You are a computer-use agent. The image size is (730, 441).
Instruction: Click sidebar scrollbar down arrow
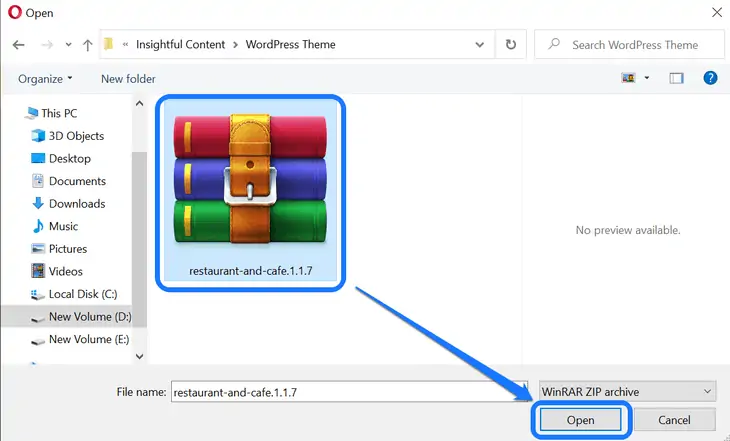tap(139, 356)
